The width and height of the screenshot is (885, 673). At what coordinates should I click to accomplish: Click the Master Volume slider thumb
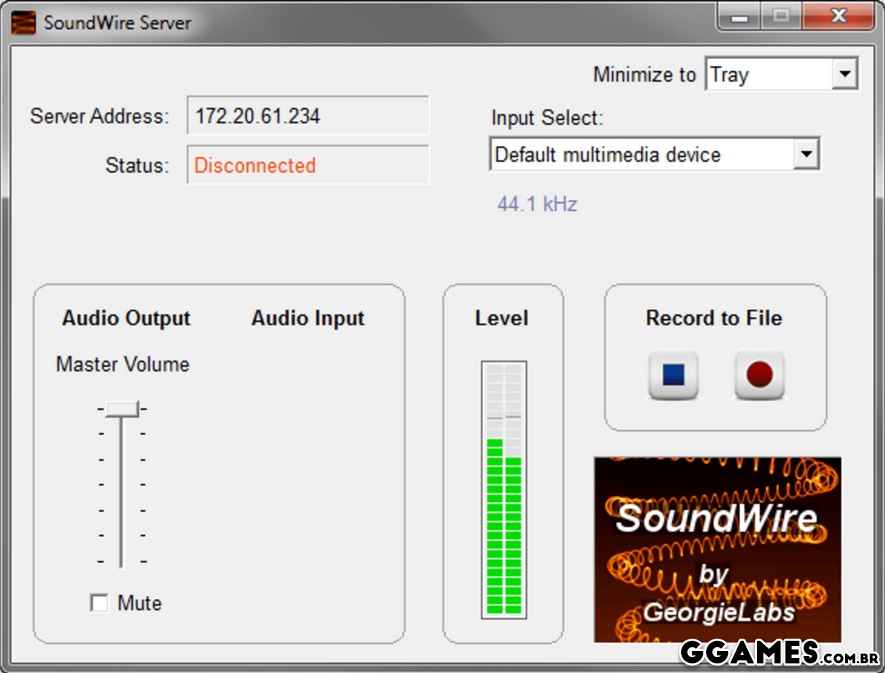tap(122, 408)
